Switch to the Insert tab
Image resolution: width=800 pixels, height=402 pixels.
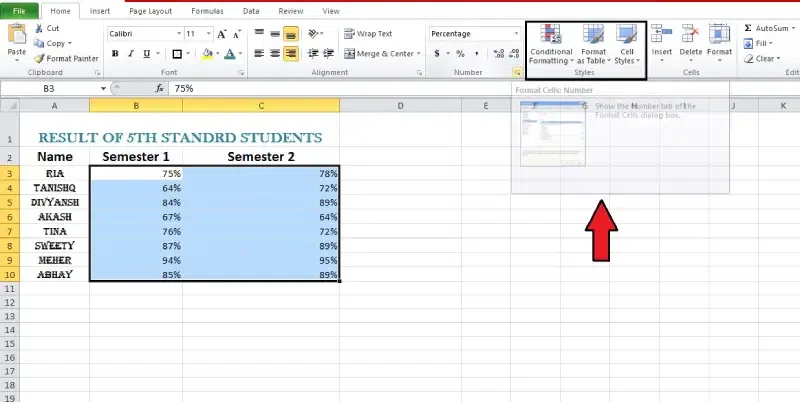coord(100,11)
